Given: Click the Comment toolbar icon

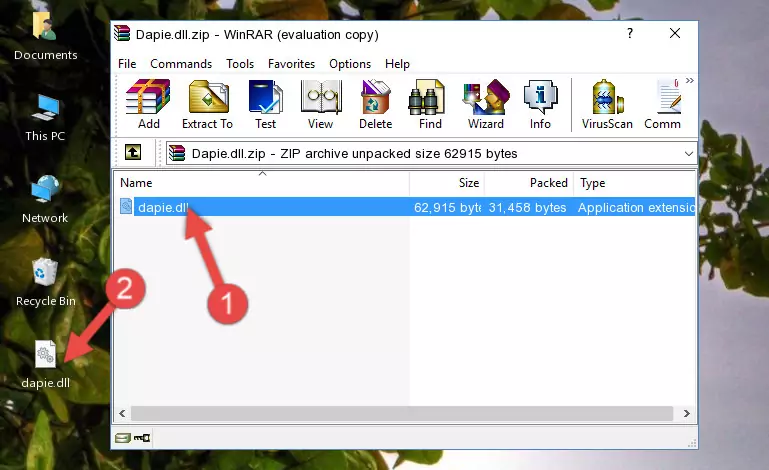Looking at the screenshot, I should click(663, 104).
